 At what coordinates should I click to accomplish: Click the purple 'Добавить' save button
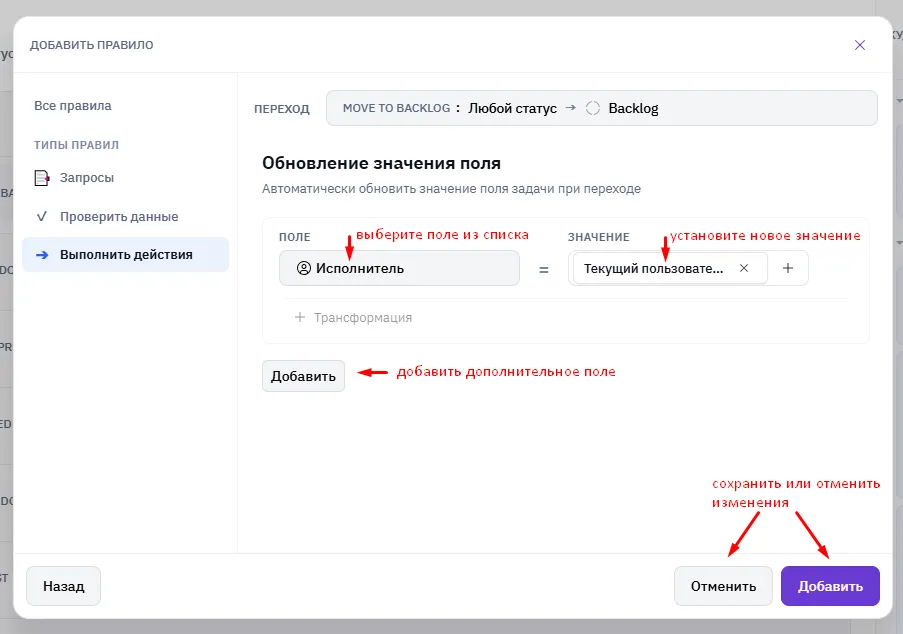tap(830, 586)
